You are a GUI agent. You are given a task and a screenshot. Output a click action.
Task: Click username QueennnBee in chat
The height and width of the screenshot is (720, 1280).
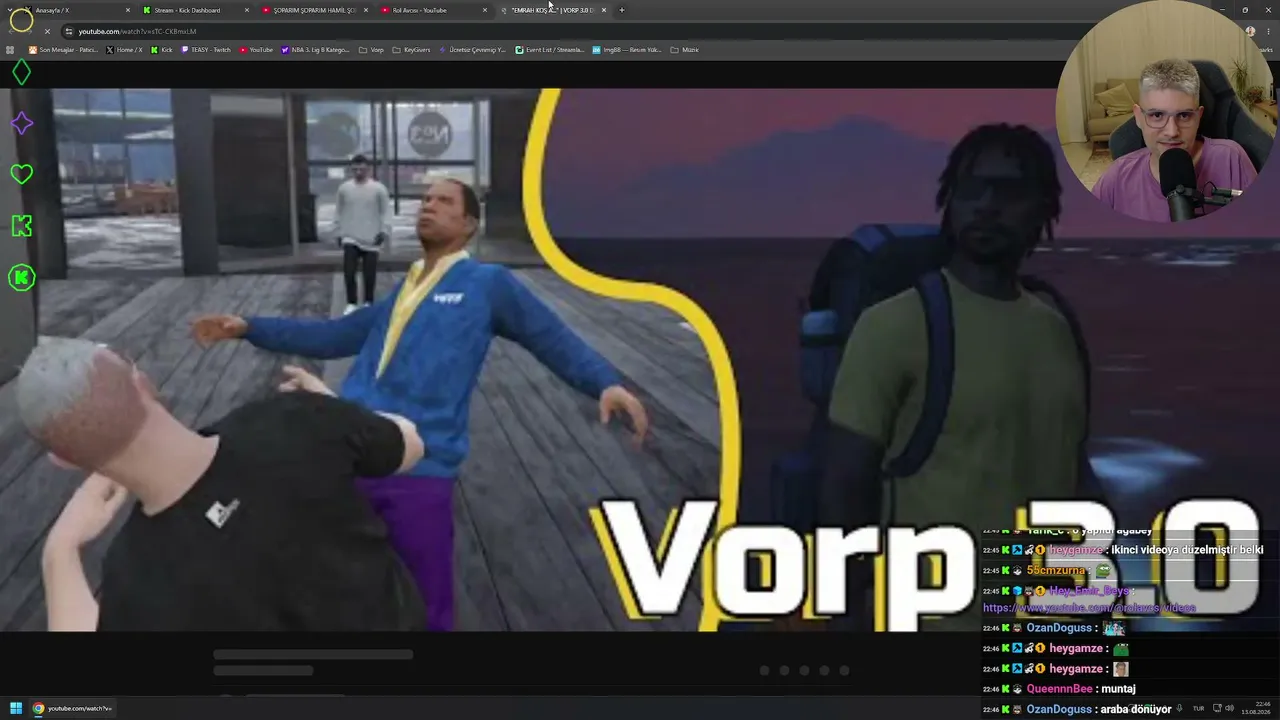[1060, 689]
